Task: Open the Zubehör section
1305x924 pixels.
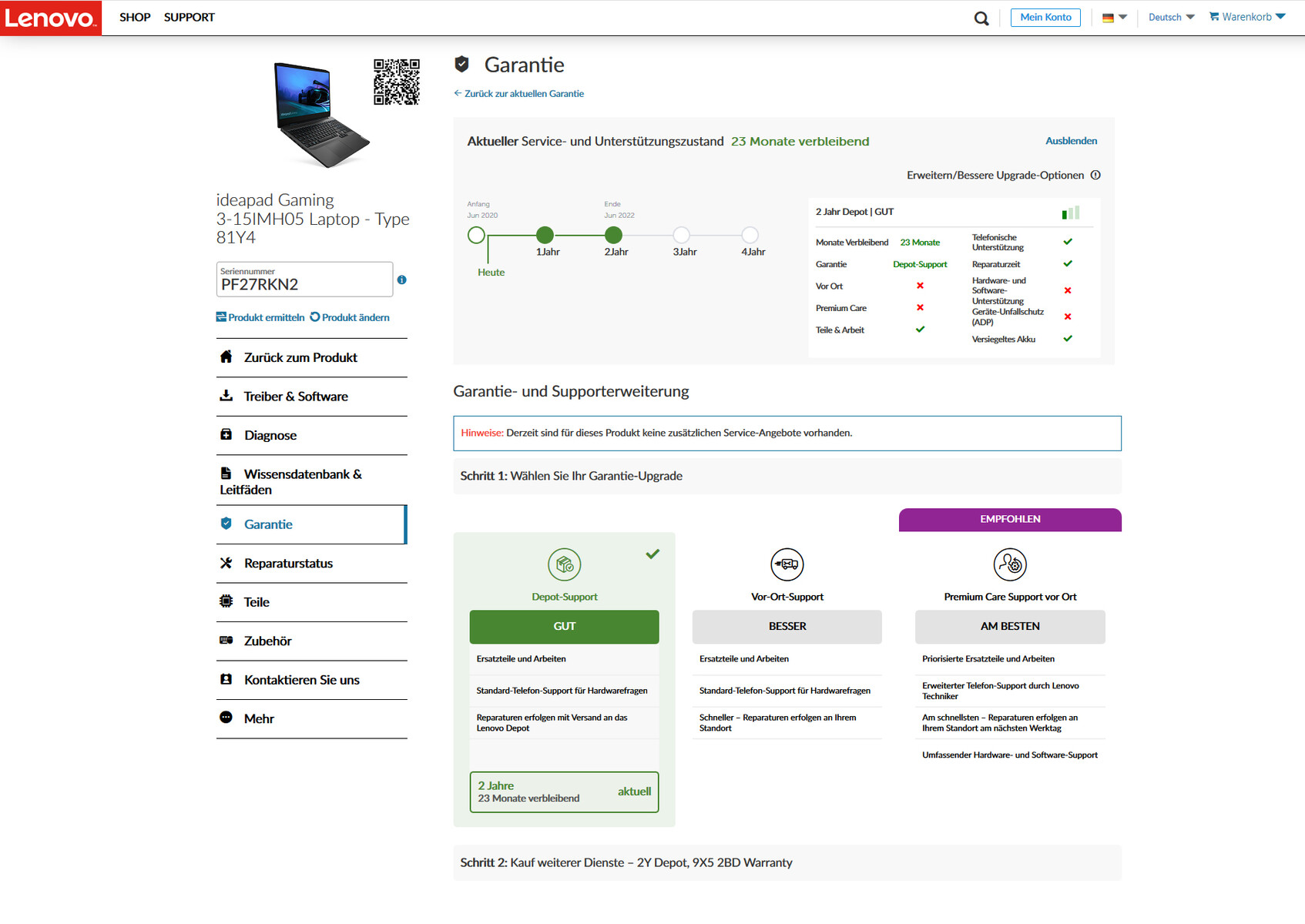Action: tap(312, 641)
